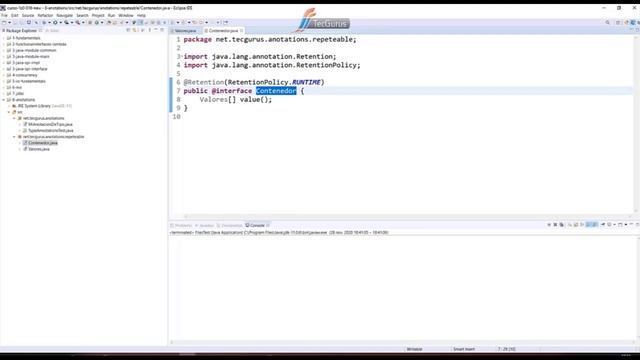Open the Project menu

(x=98, y=15)
